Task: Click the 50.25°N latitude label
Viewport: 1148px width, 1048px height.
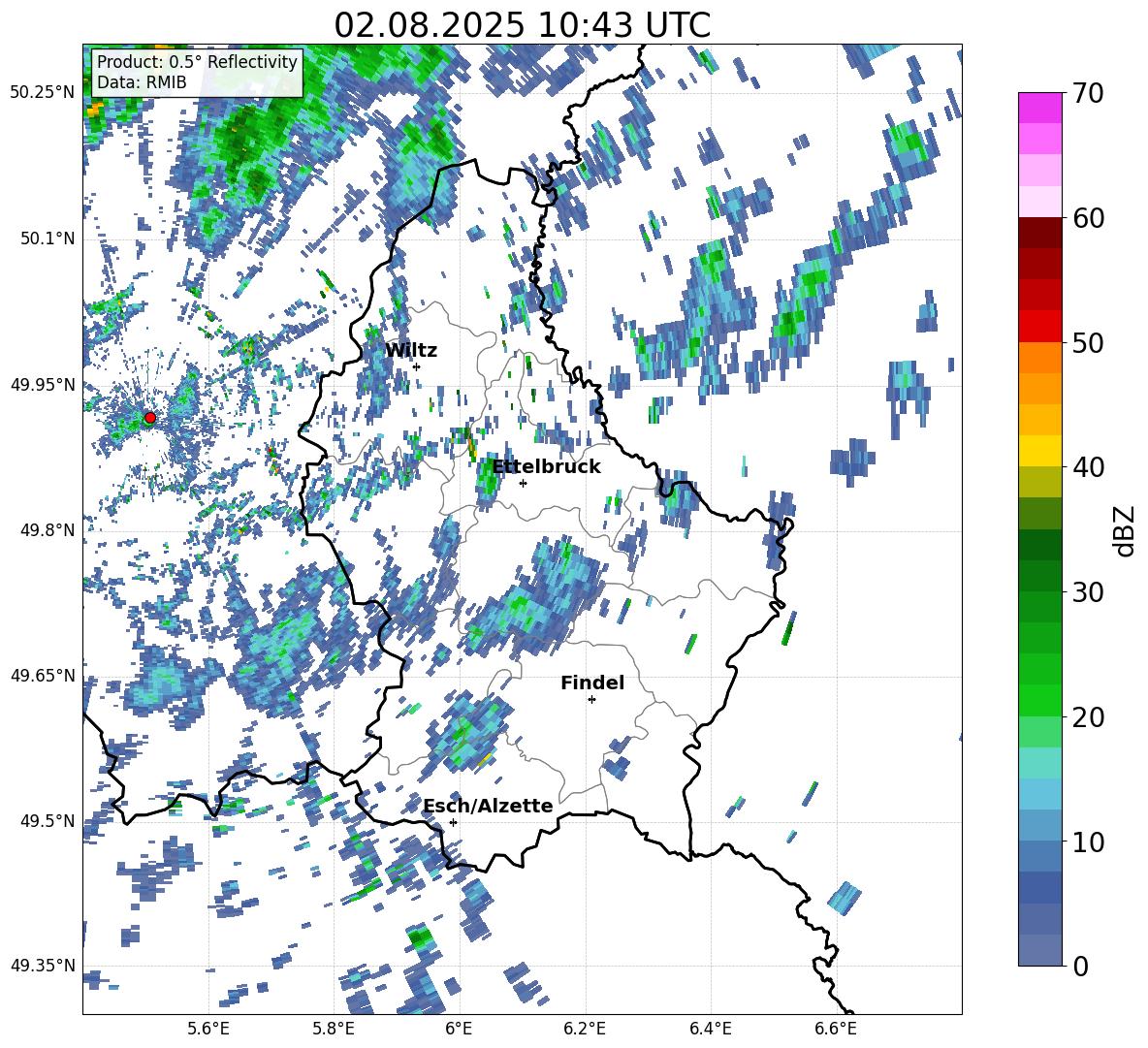Action: pyautogui.click(x=43, y=93)
